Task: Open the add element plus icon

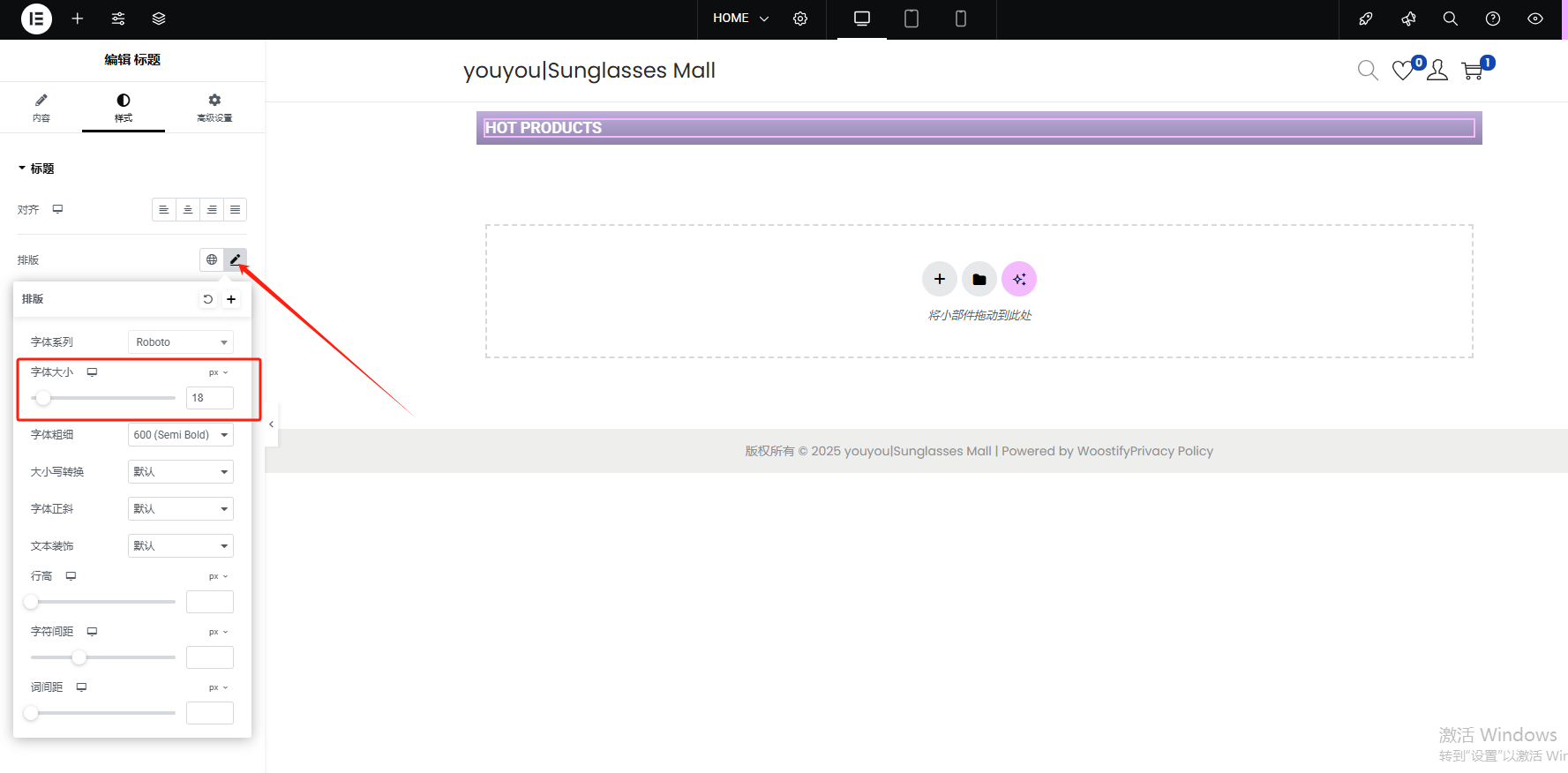Action: (x=78, y=19)
